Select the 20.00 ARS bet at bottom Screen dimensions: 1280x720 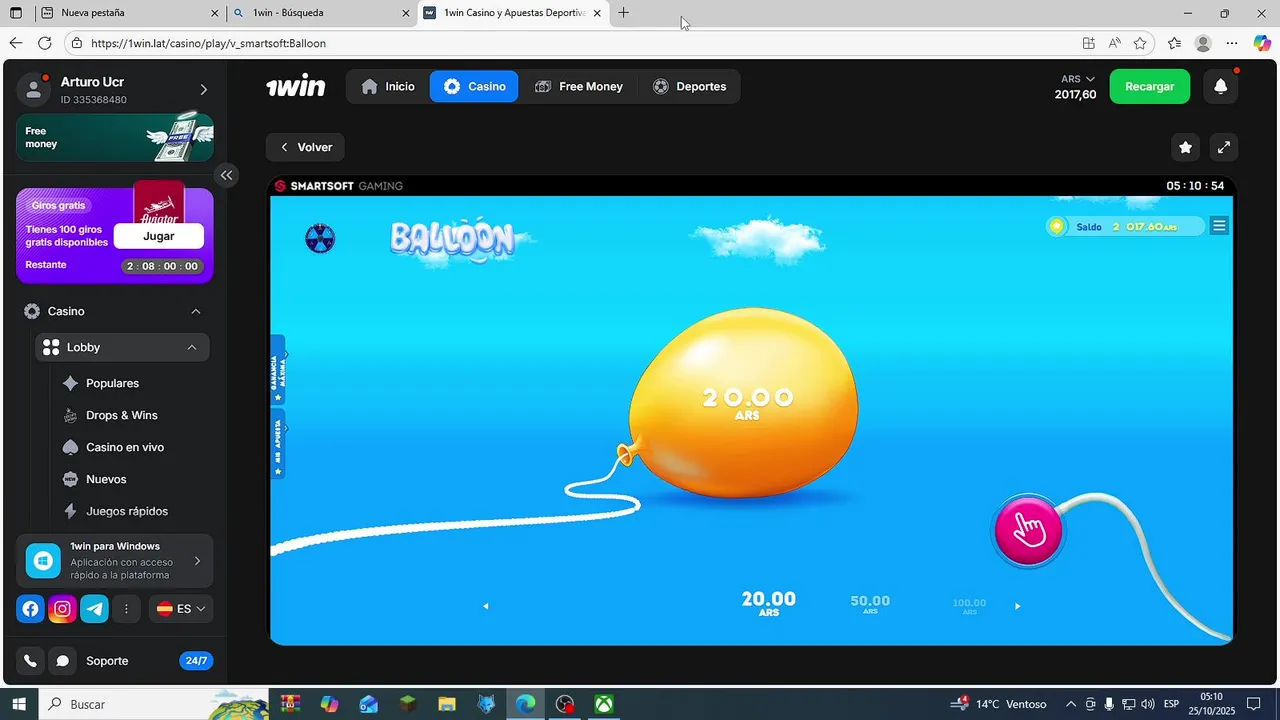pyautogui.click(x=768, y=603)
